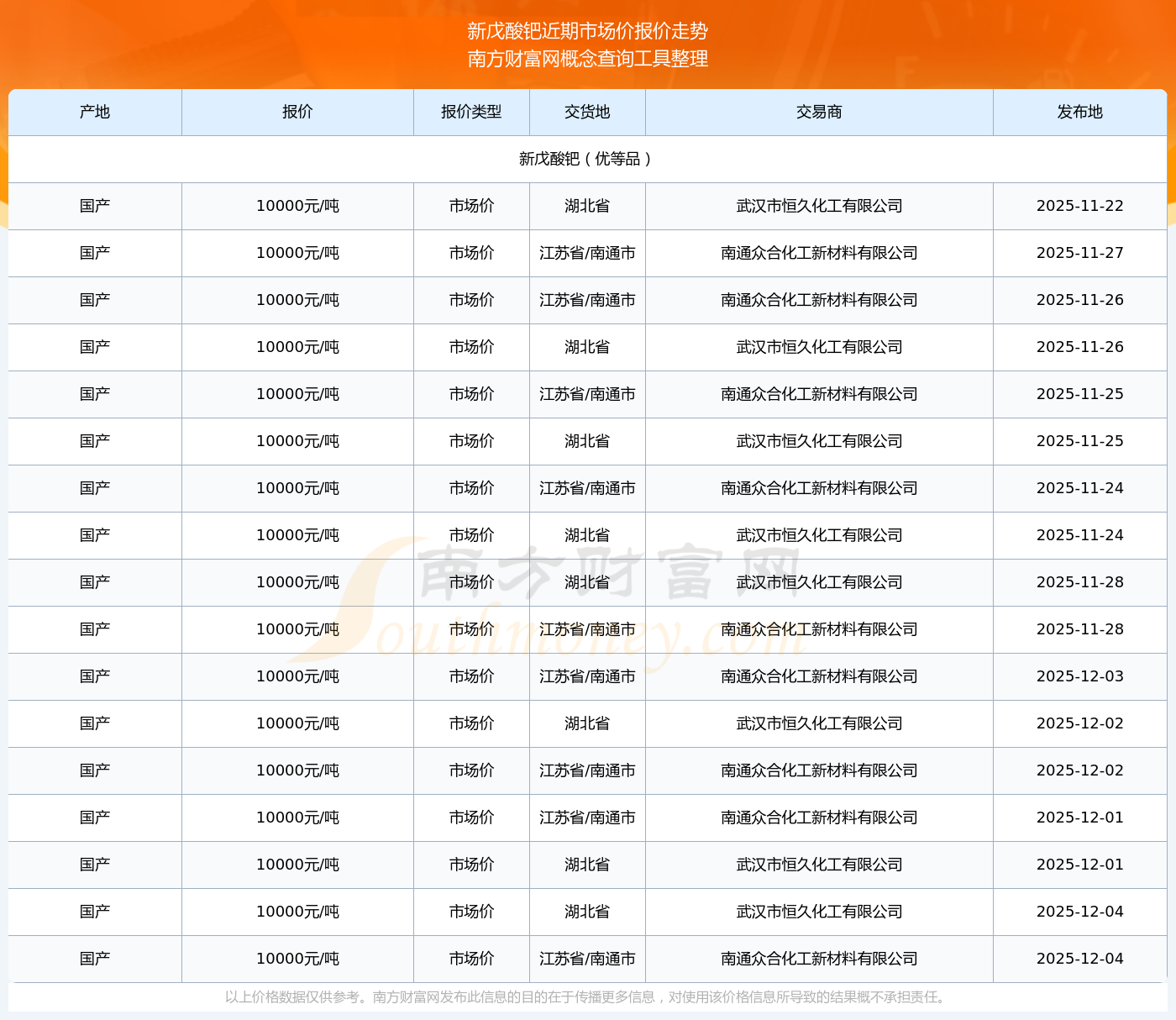1176x1020 pixels.
Task: Click the price disclaimer text at bottom
Action: 587,997
